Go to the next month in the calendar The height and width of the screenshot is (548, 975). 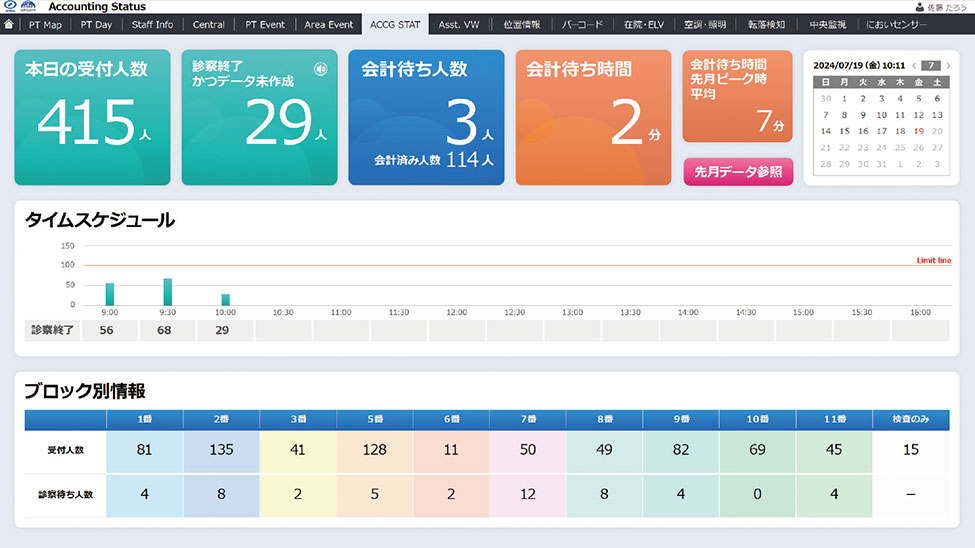click(948, 65)
